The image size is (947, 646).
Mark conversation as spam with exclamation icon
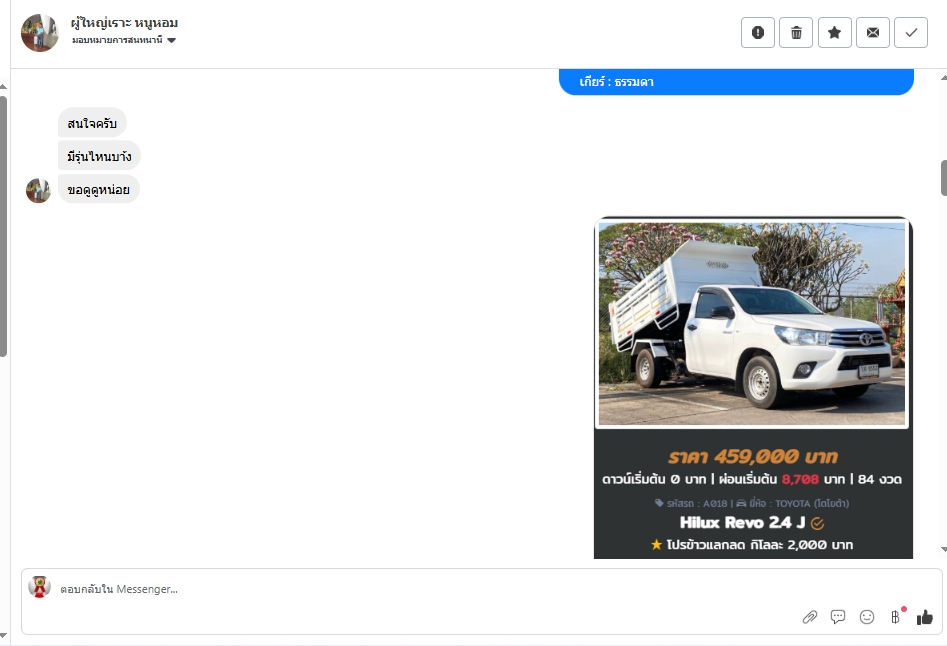pos(757,33)
